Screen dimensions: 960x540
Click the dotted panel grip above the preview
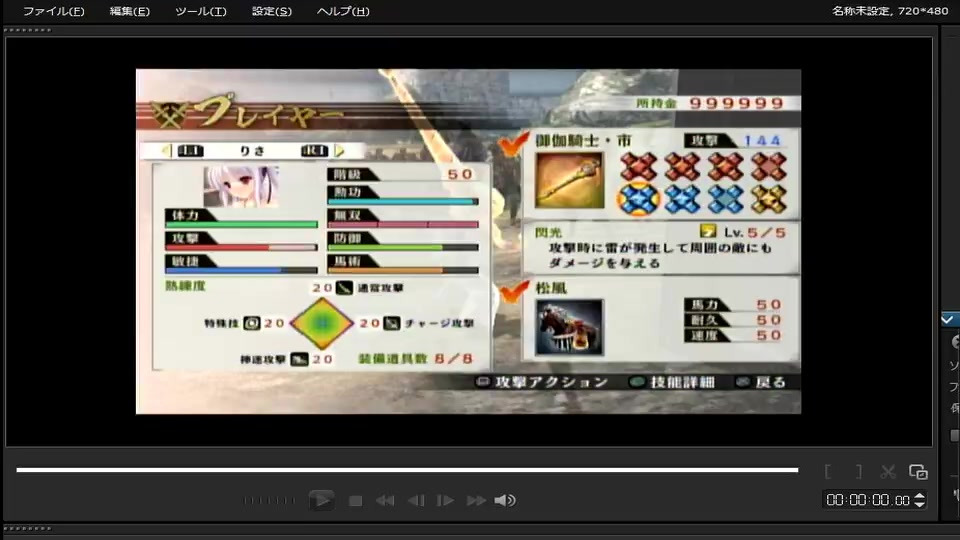click(x=28, y=30)
